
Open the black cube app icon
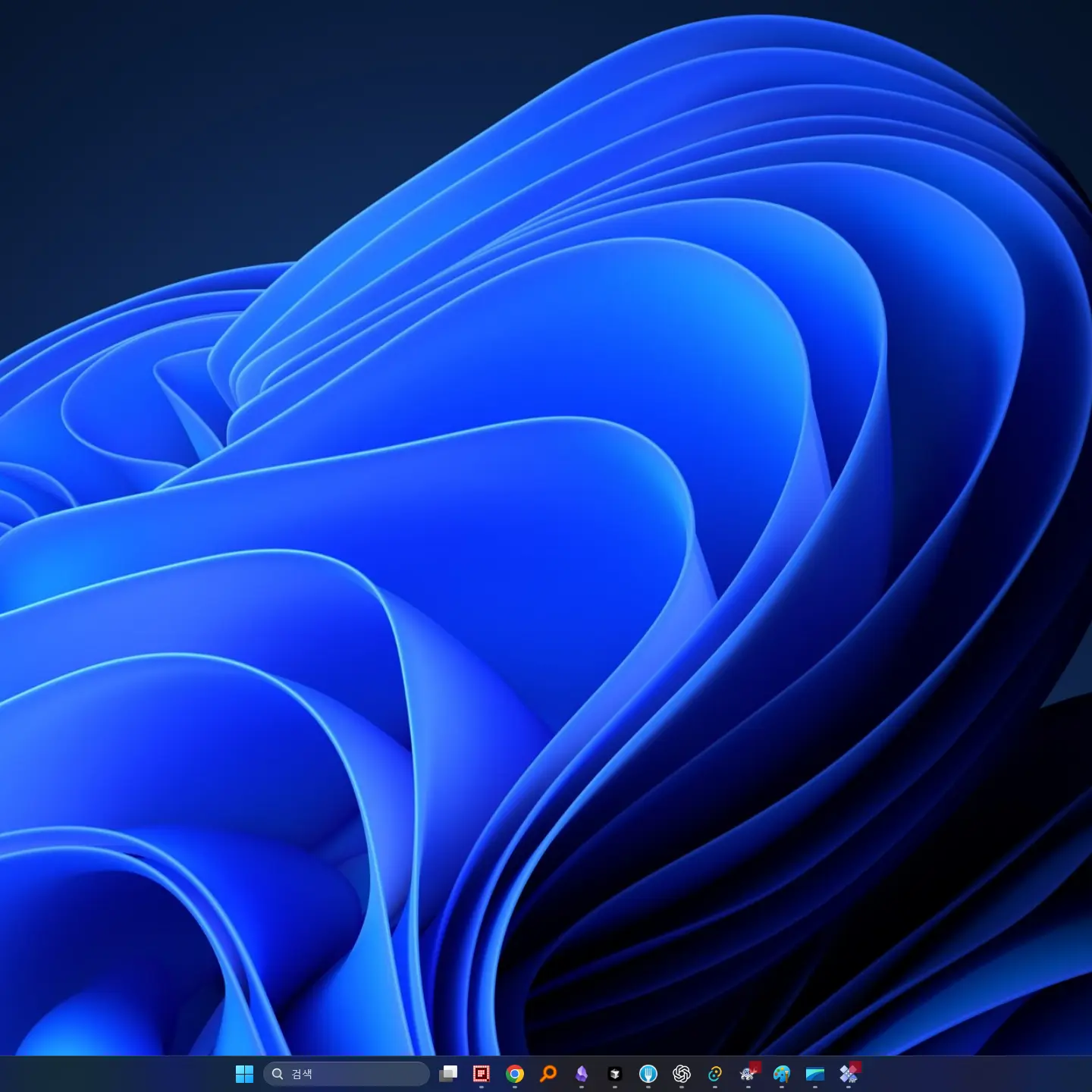tap(615, 1073)
